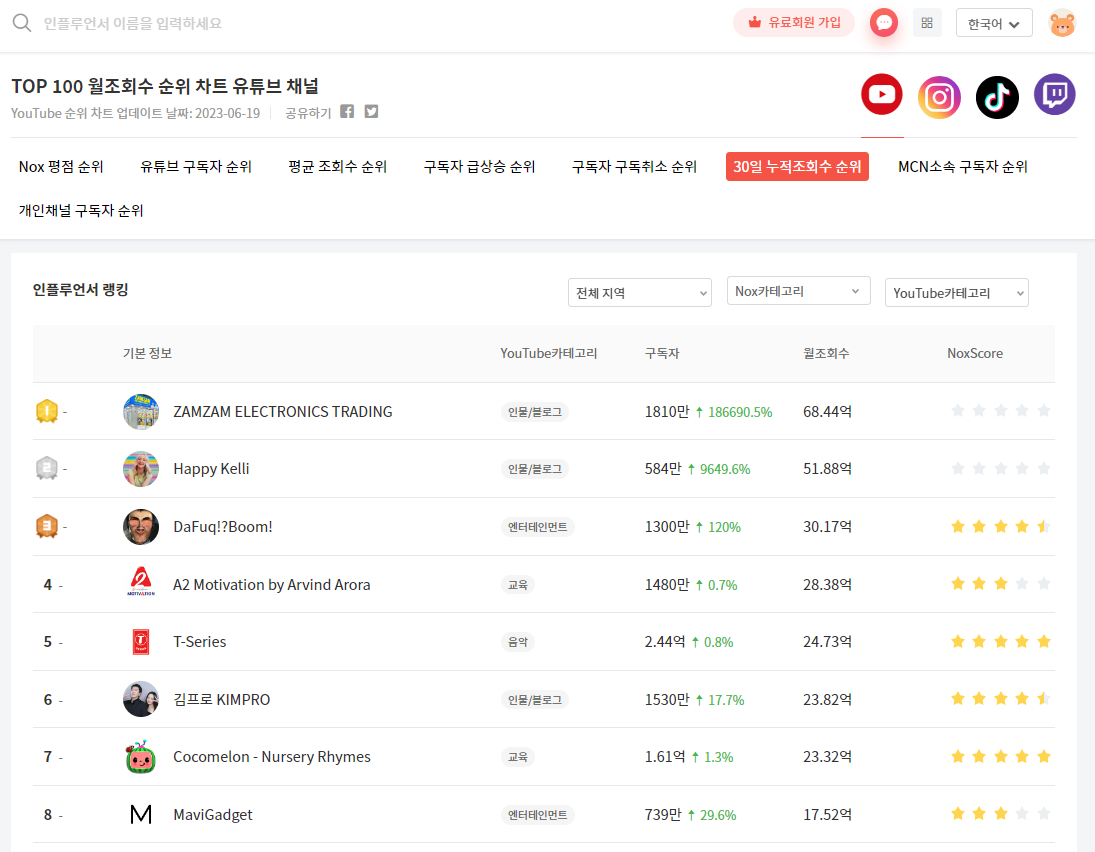Switch to 개인채널 구독자 순위 tab
This screenshot has height=852, width=1095.
pyautogui.click(x=81, y=210)
